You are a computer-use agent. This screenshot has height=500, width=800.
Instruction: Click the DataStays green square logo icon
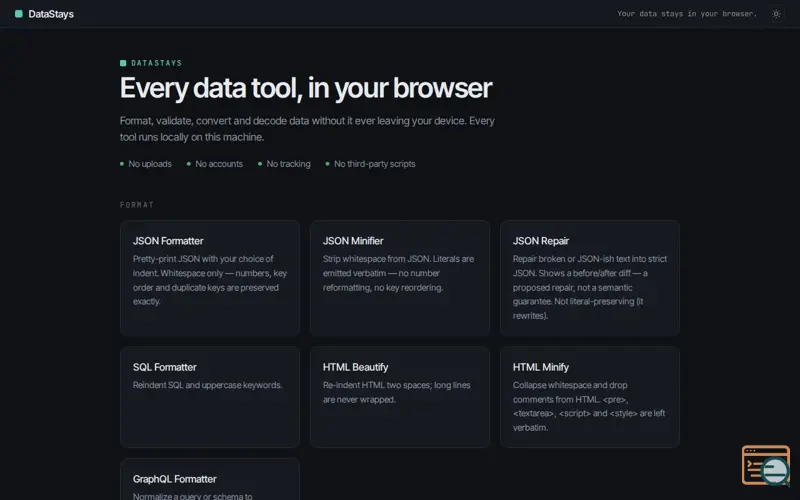19,14
